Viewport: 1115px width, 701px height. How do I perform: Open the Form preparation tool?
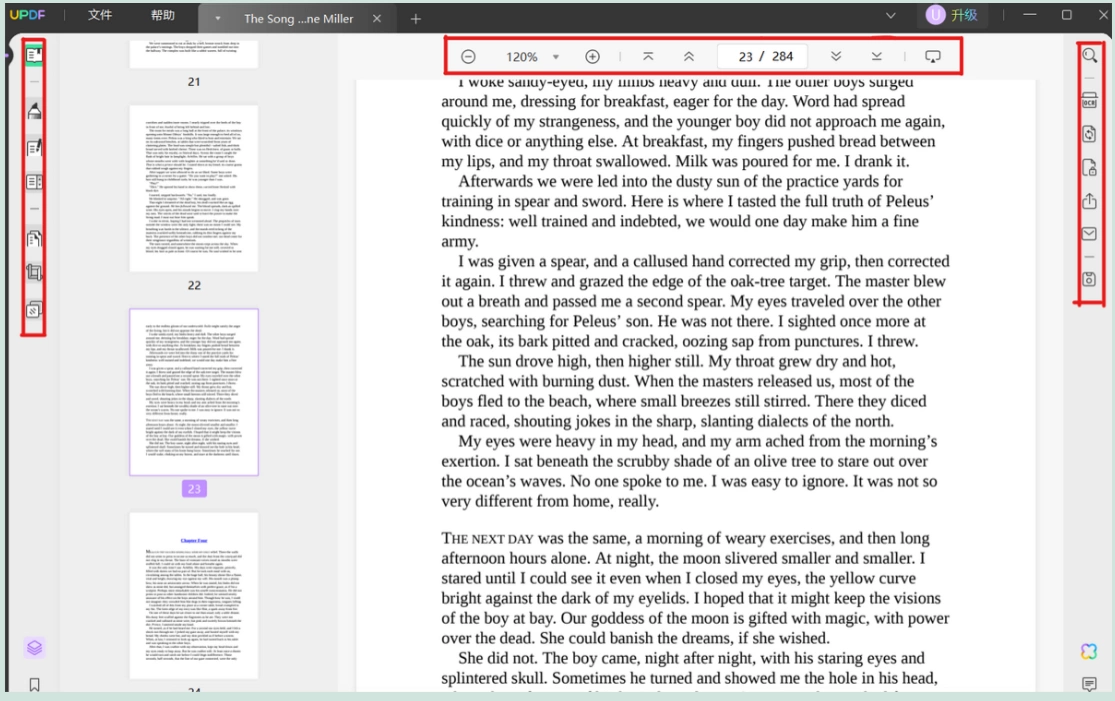click(x=34, y=182)
